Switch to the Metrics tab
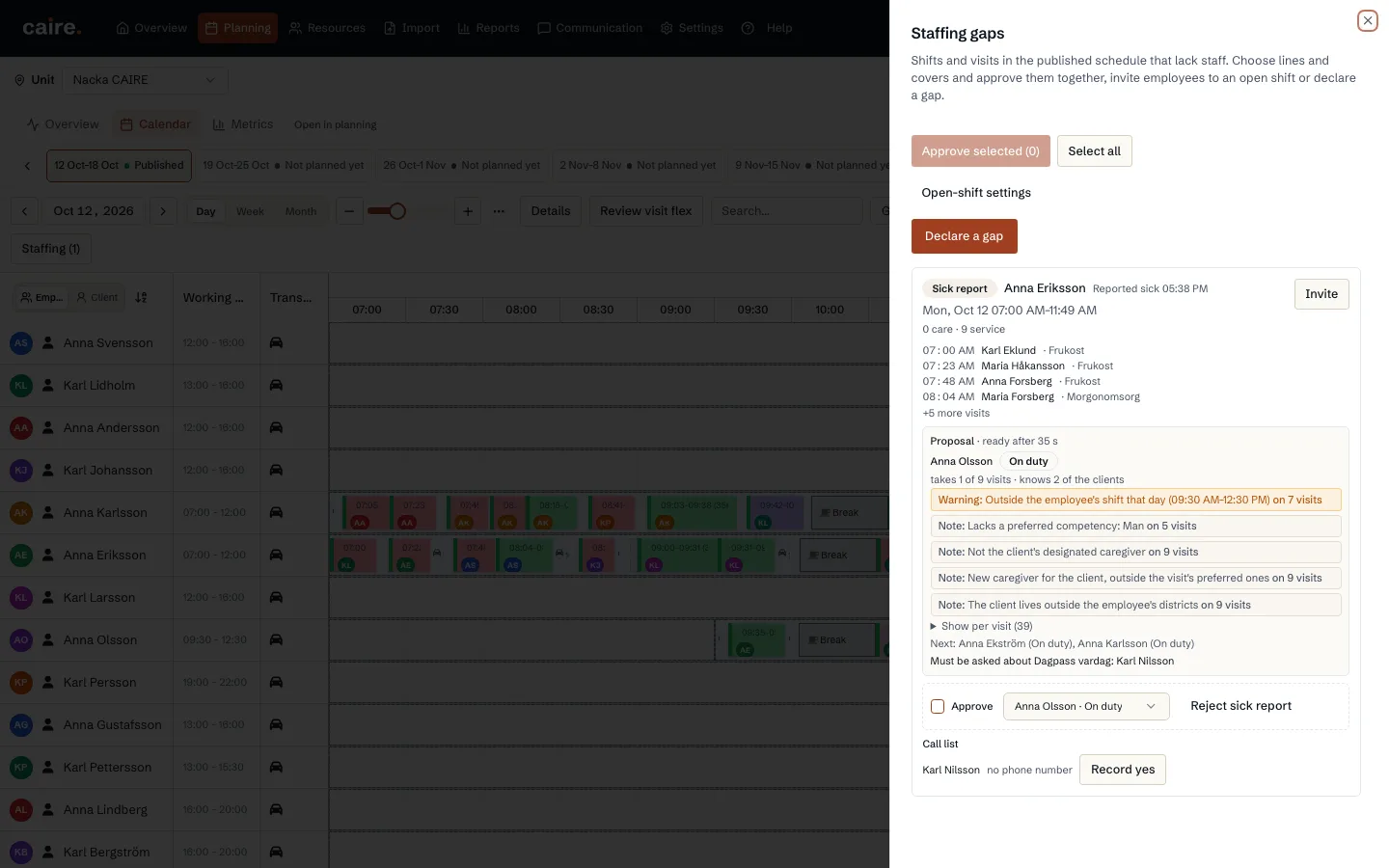Viewport: 1389px width, 868px height. (x=242, y=124)
